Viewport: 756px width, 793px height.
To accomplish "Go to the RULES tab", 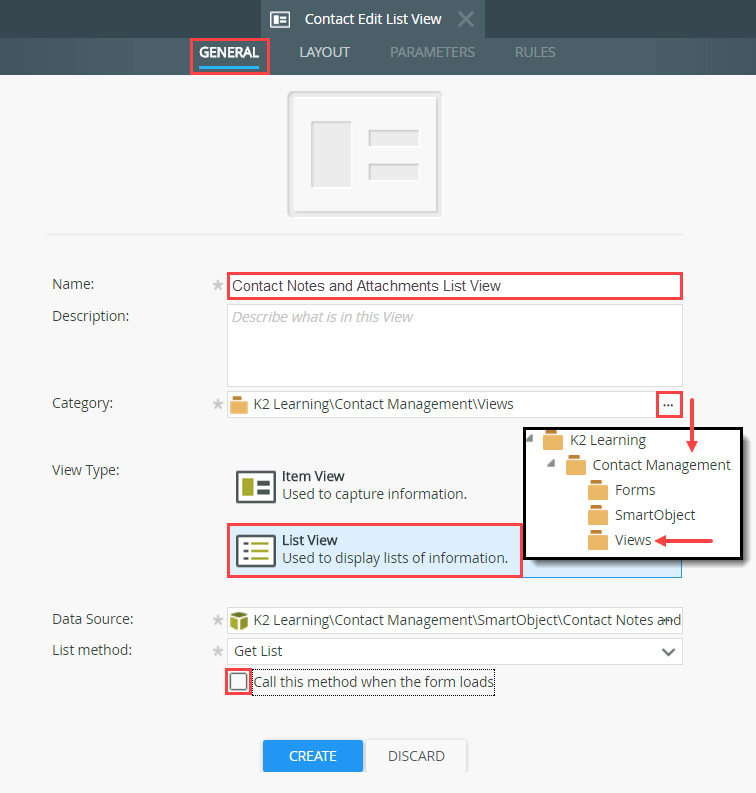I will tap(535, 53).
